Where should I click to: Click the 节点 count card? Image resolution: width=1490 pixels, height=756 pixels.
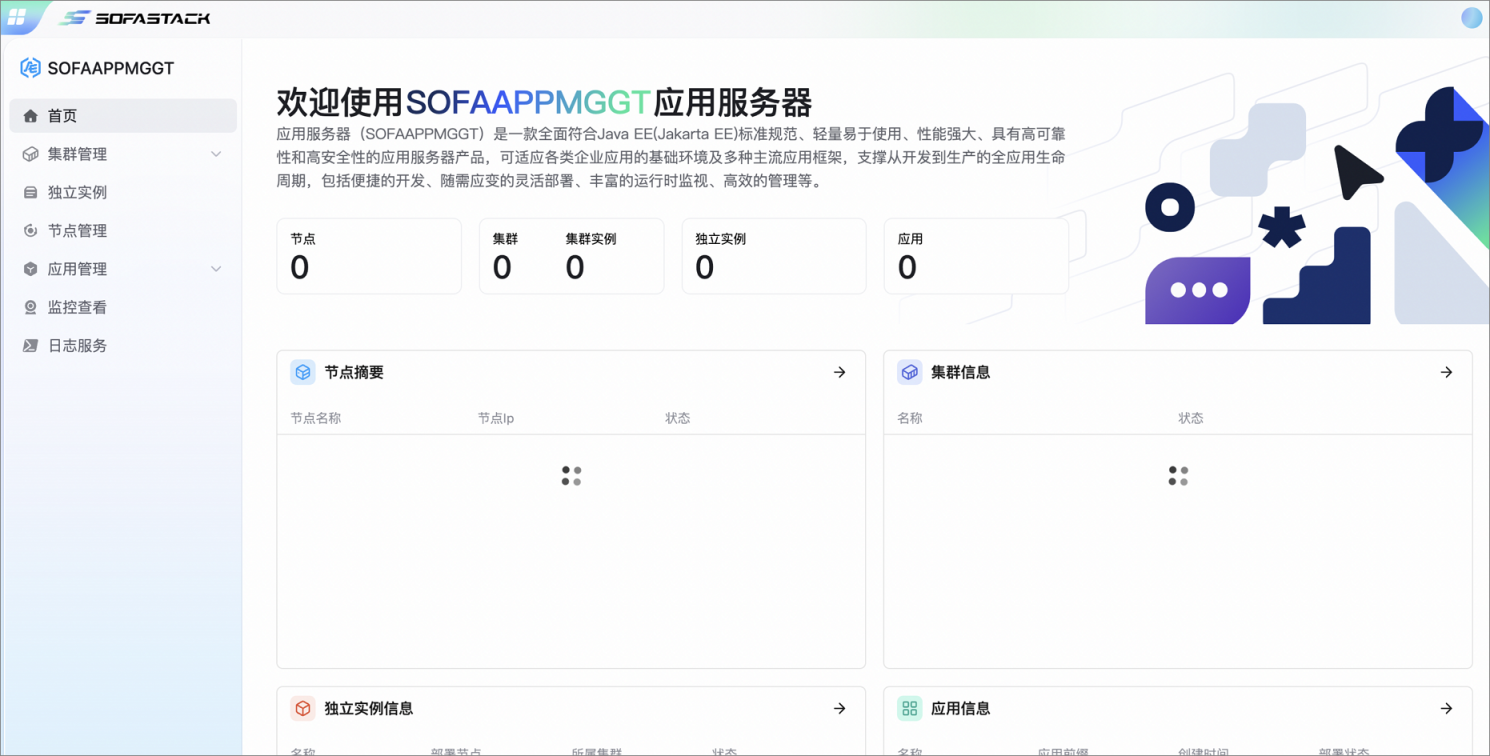point(369,256)
